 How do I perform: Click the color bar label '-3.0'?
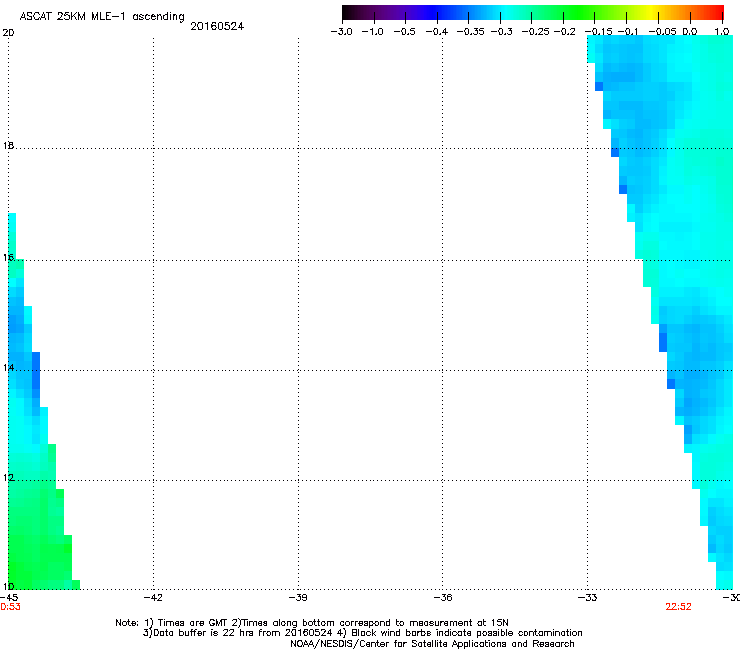341,32
